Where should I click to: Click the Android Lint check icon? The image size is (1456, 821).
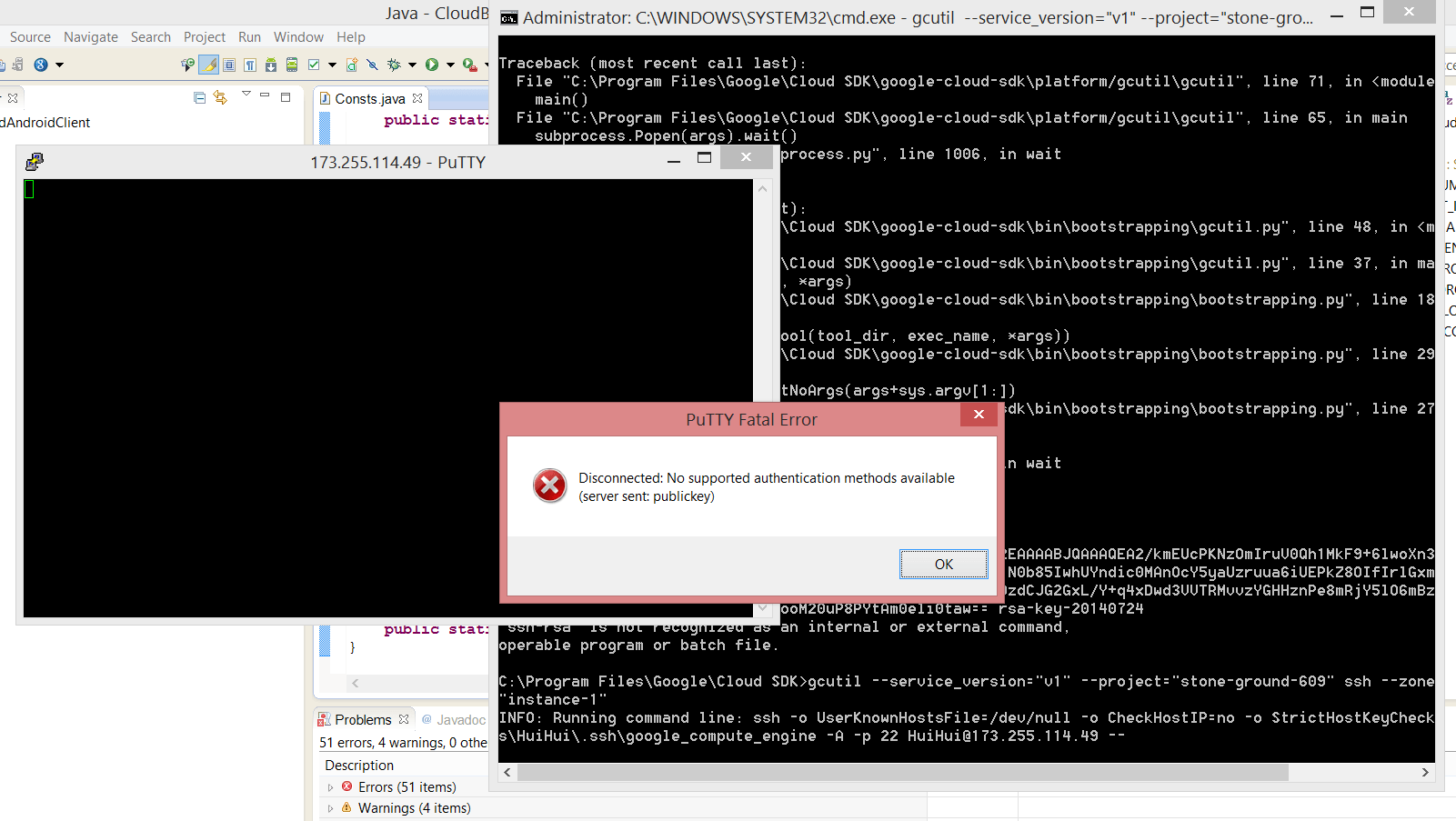(315, 65)
